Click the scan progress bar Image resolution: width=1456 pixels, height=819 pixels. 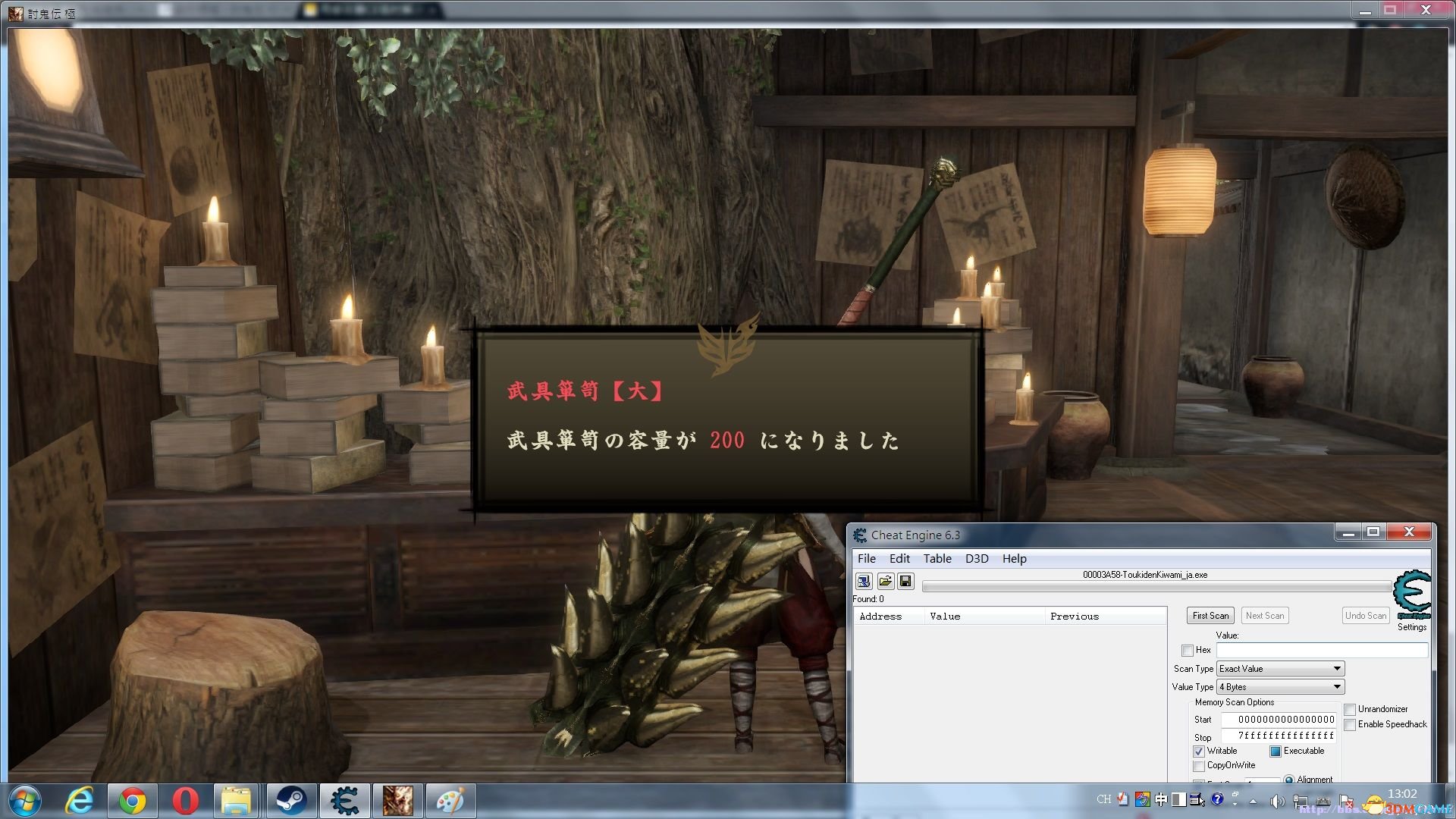(x=1157, y=586)
